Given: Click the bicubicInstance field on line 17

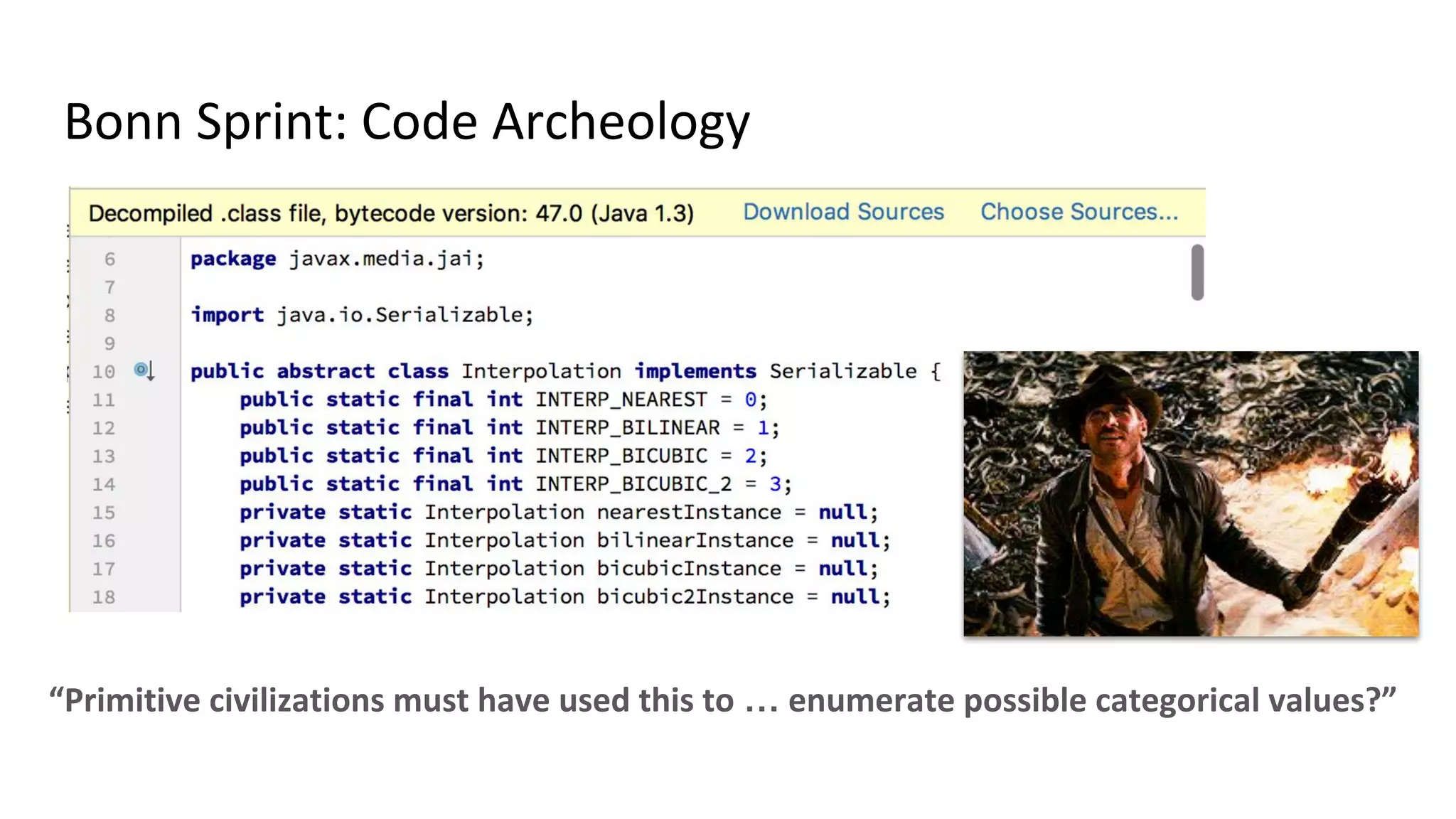Looking at the screenshot, I should pyautogui.click(x=689, y=569).
